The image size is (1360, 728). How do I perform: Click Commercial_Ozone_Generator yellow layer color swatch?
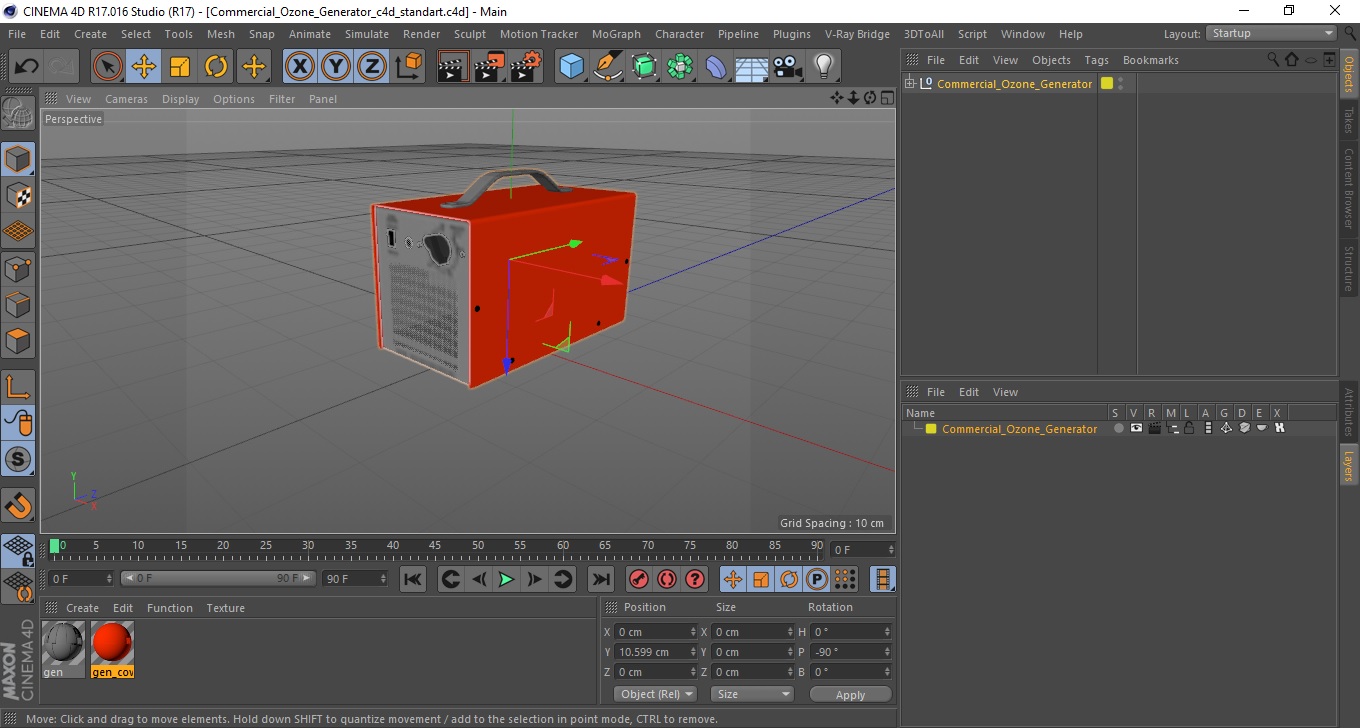[x=1107, y=84]
